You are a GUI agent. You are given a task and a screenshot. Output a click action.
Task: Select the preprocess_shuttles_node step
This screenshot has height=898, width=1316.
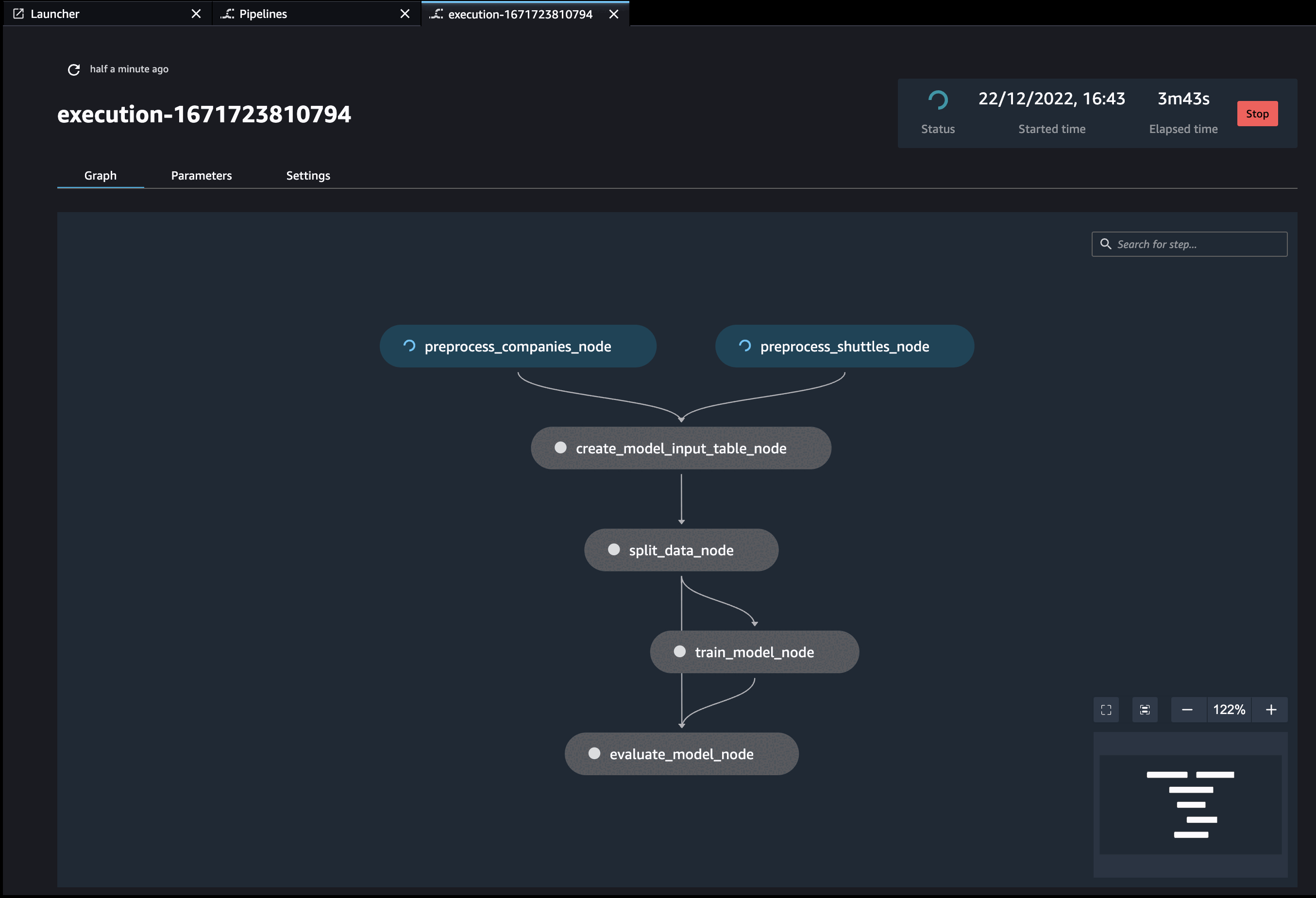[844, 346]
